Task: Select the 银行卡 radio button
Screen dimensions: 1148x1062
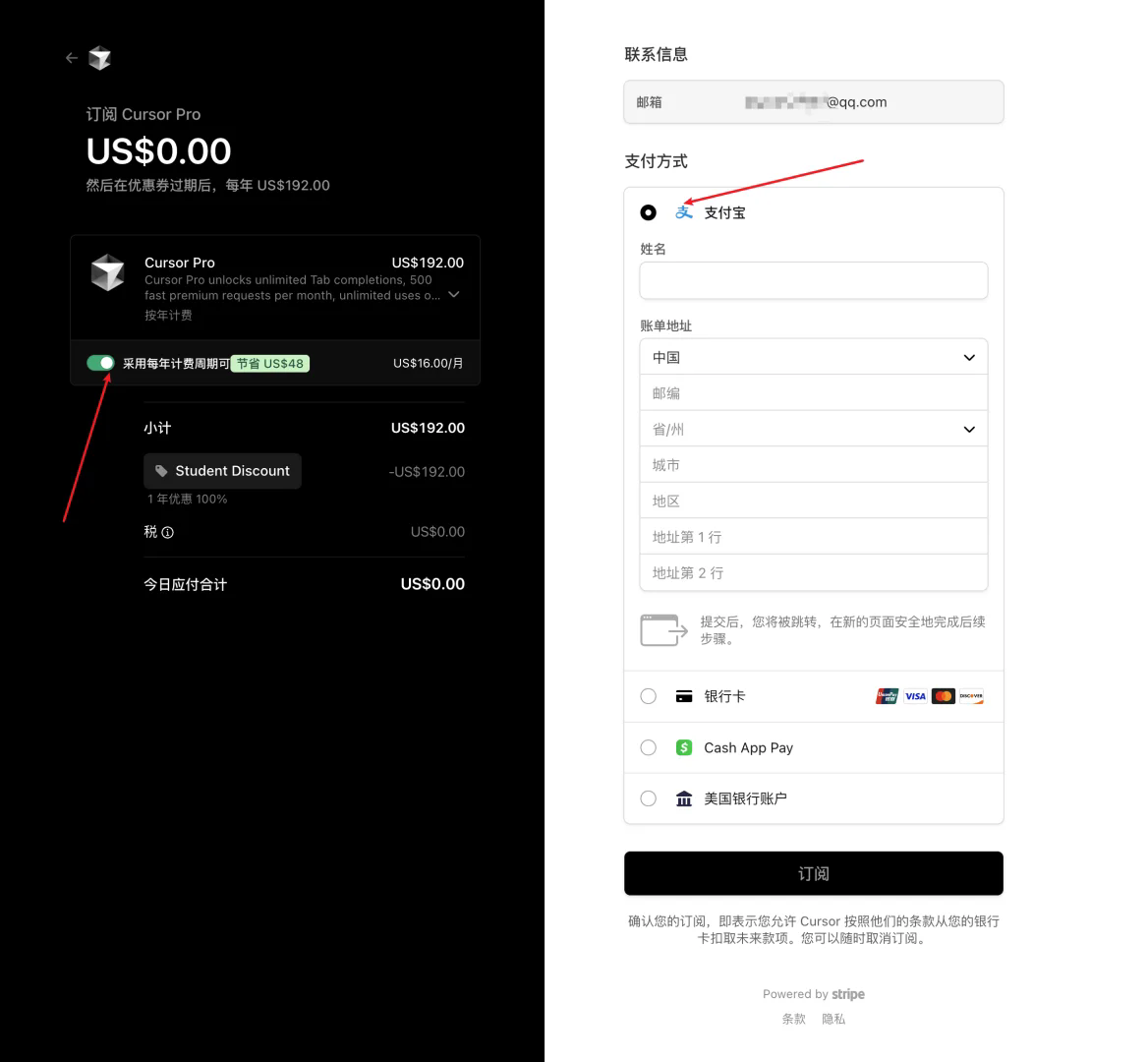Action: pos(648,696)
